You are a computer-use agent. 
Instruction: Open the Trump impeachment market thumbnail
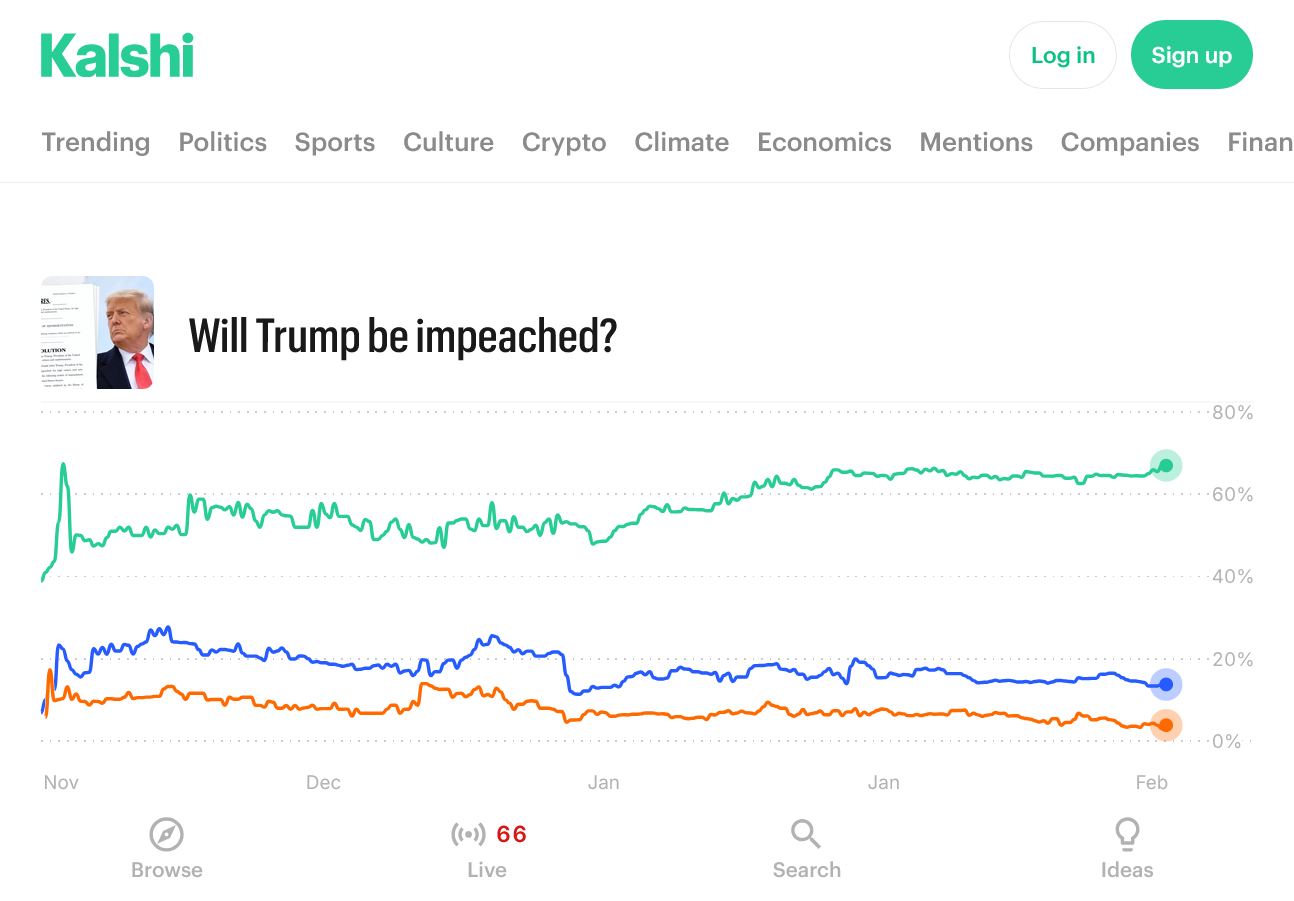(x=98, y=333)
